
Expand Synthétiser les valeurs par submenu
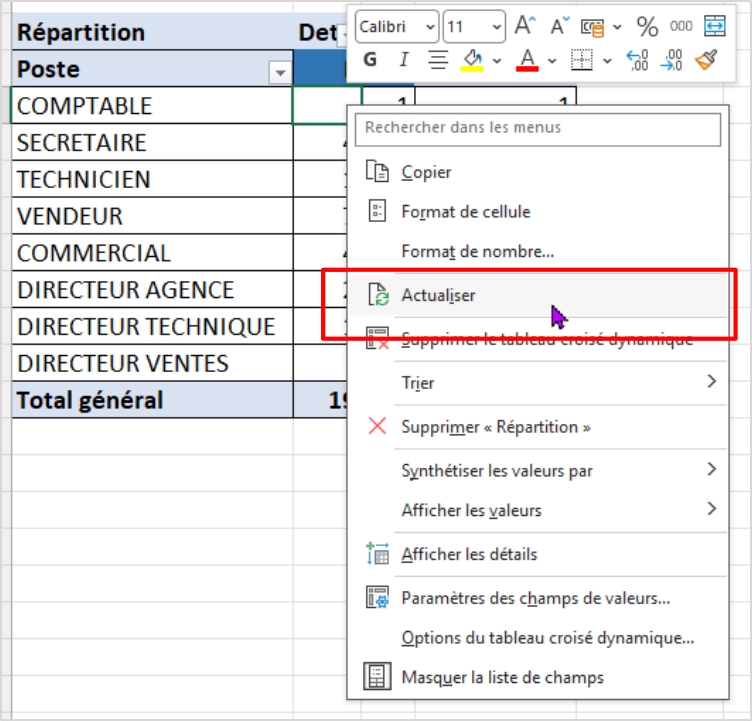pyautogui.click(x=538, y=471)
